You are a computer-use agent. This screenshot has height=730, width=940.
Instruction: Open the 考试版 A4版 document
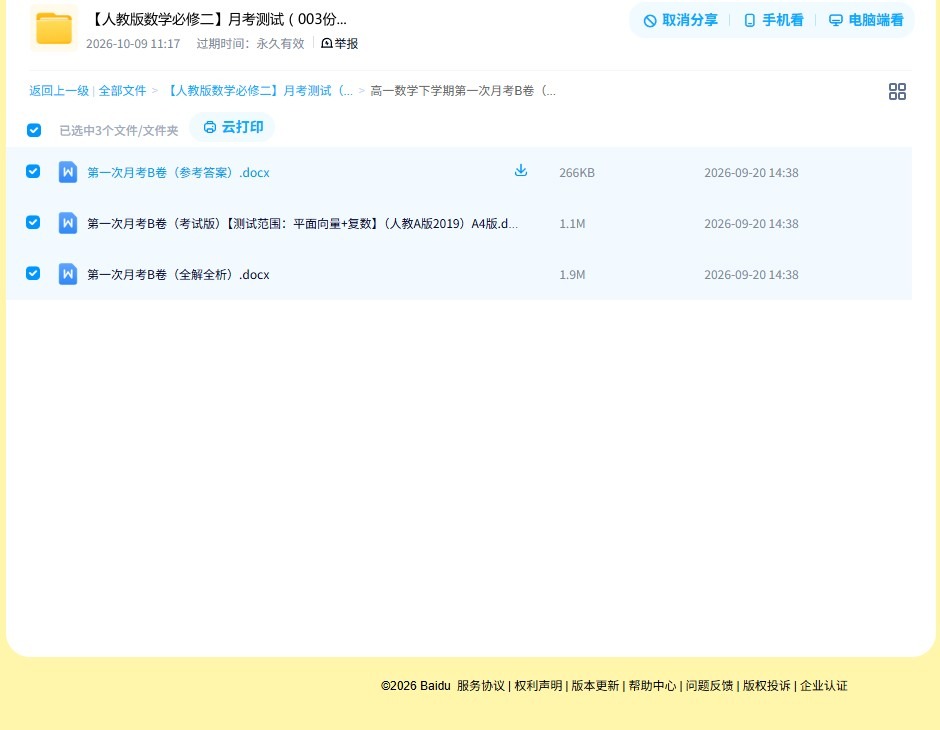(302, 224)
